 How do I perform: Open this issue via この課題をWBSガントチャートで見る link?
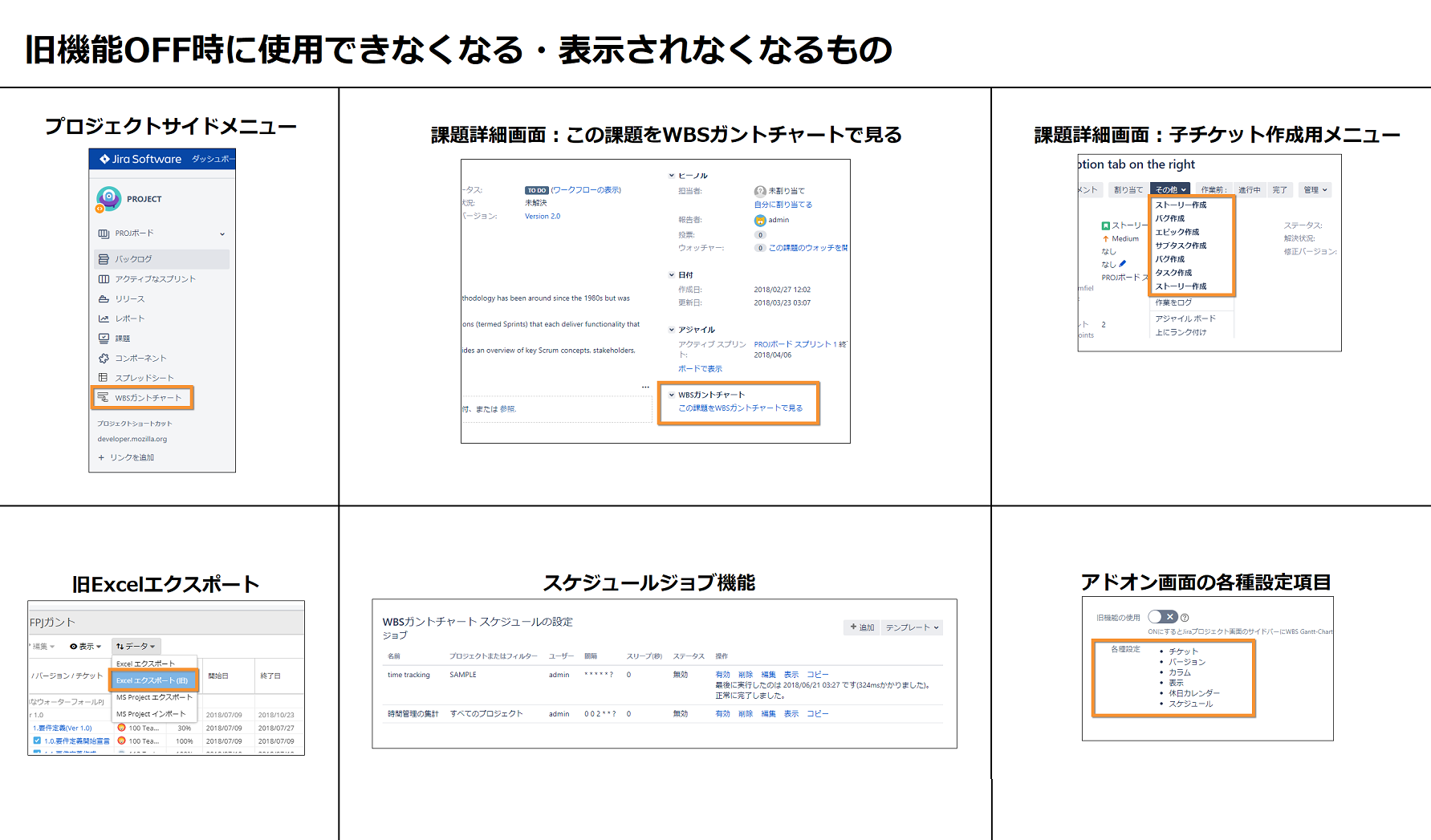[740, 408]
